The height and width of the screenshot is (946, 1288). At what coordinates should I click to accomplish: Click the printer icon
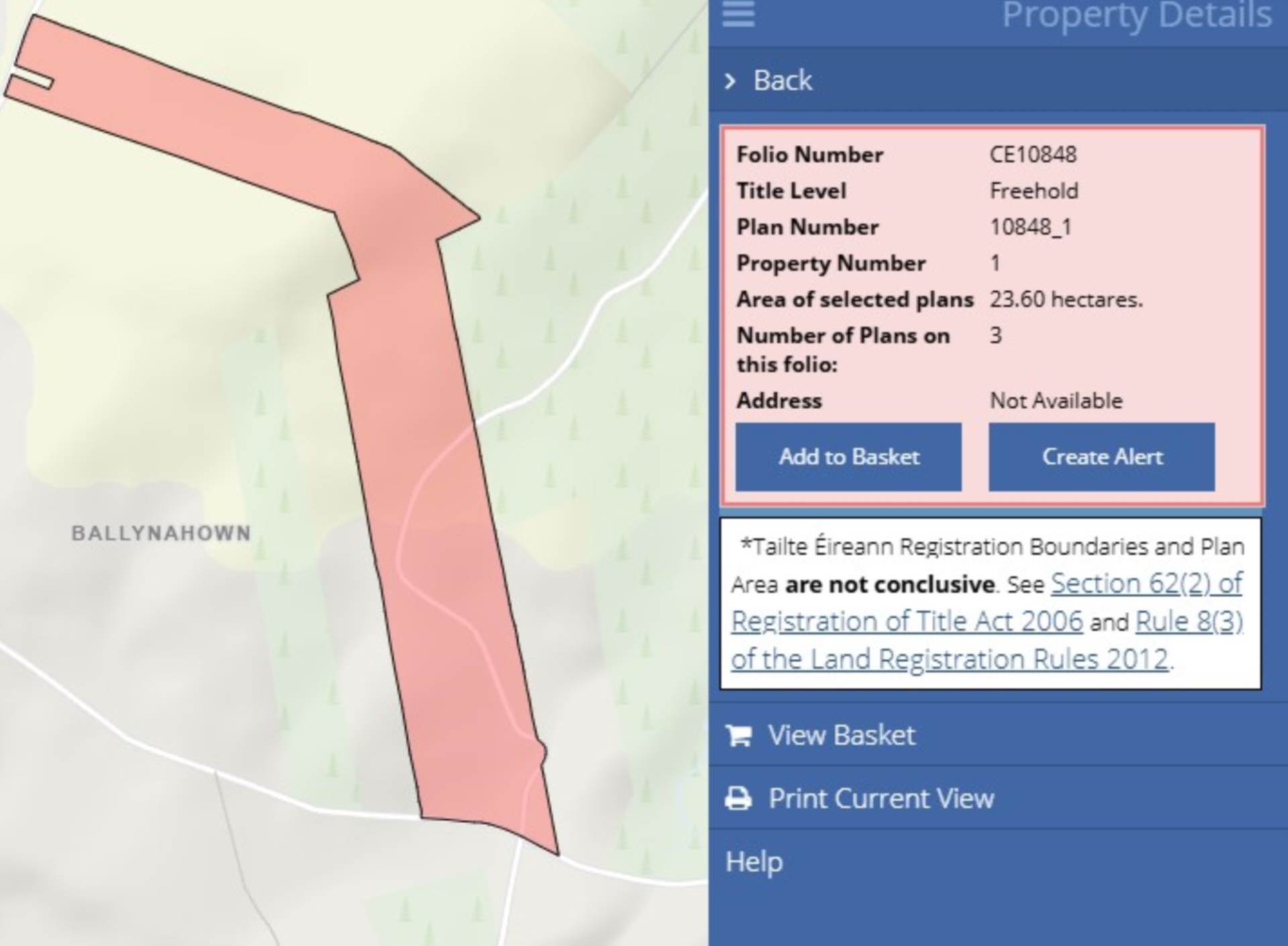coord(739,798)
